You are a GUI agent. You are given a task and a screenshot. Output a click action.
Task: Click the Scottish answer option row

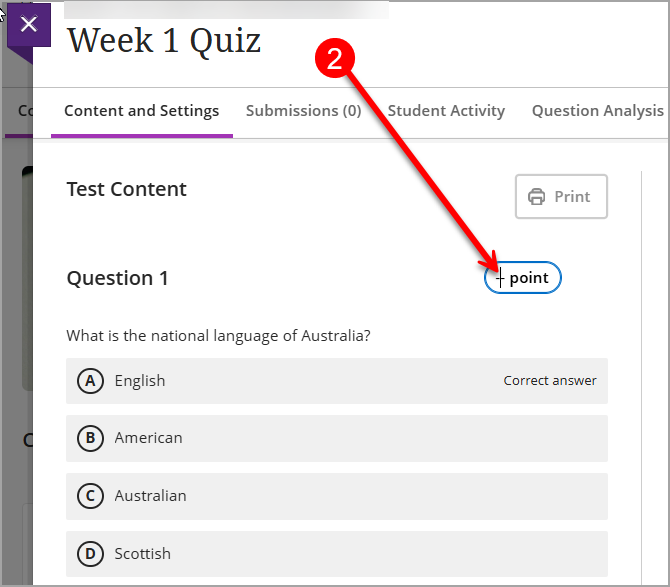tap(337, 554)
